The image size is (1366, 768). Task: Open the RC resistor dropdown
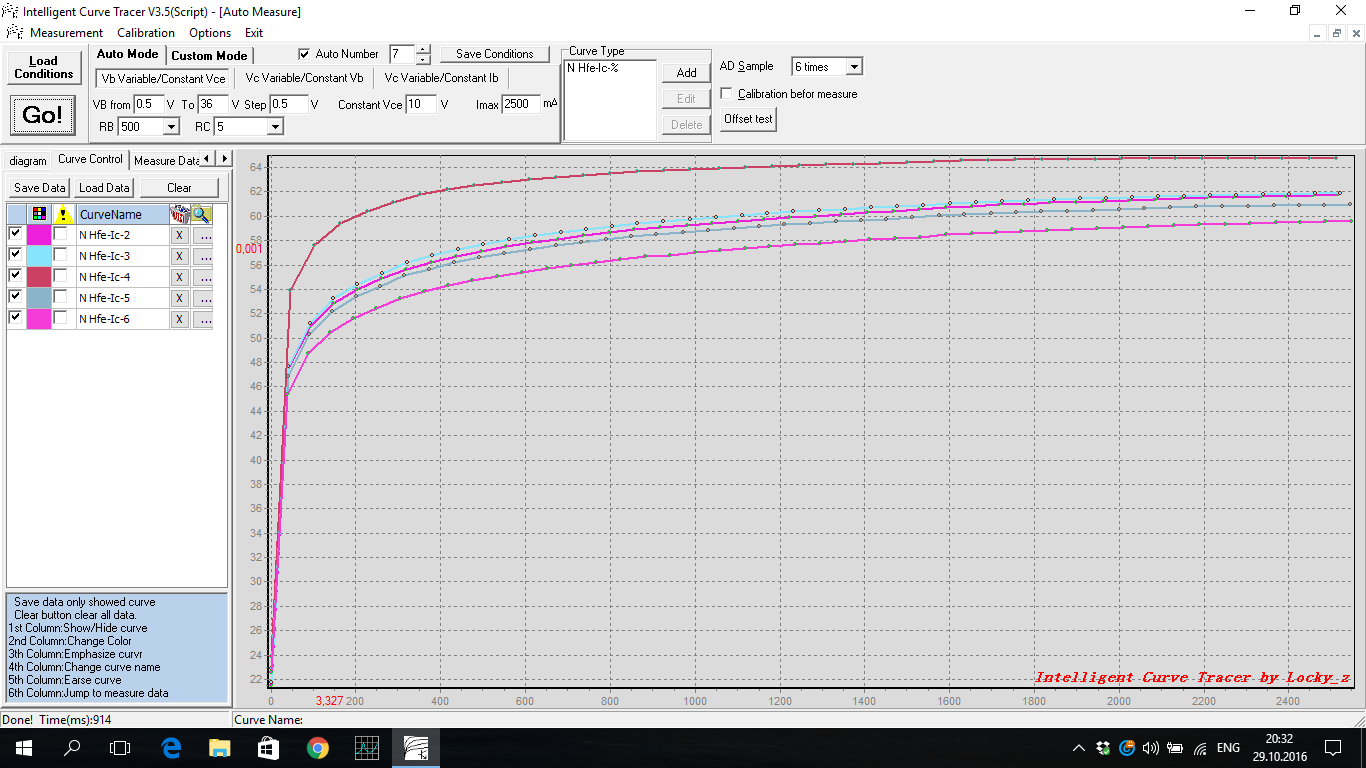275,127
